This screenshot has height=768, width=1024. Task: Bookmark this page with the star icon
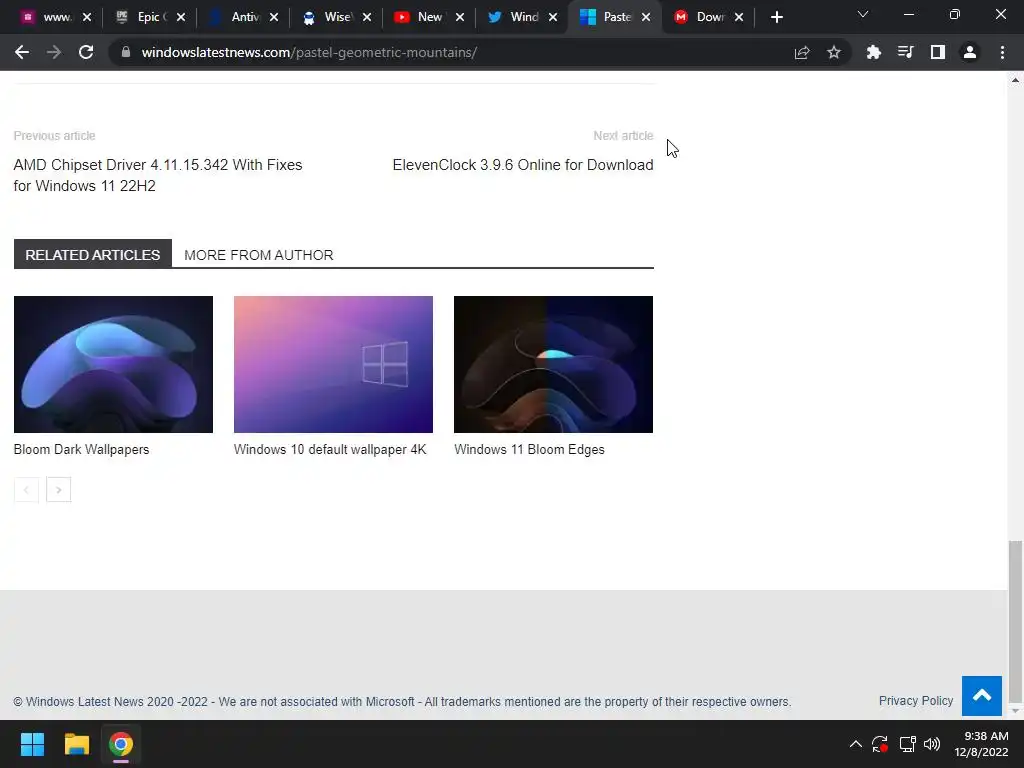coord(834,52)
